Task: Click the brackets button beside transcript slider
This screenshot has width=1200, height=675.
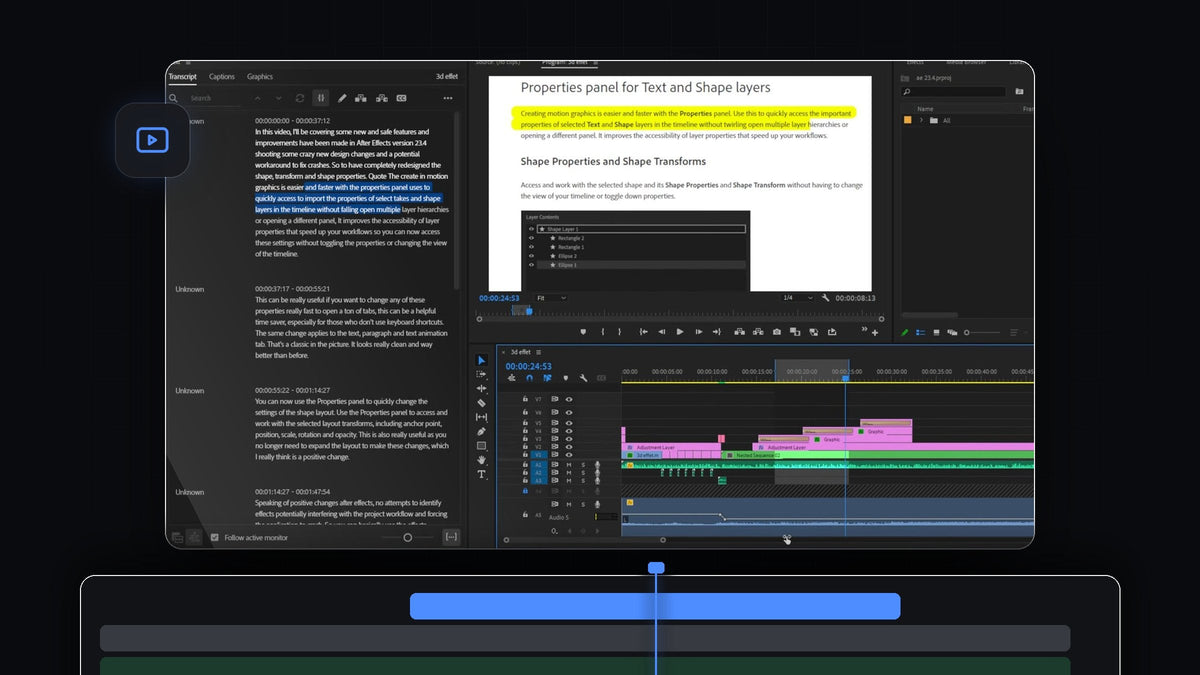Action: 451,537
